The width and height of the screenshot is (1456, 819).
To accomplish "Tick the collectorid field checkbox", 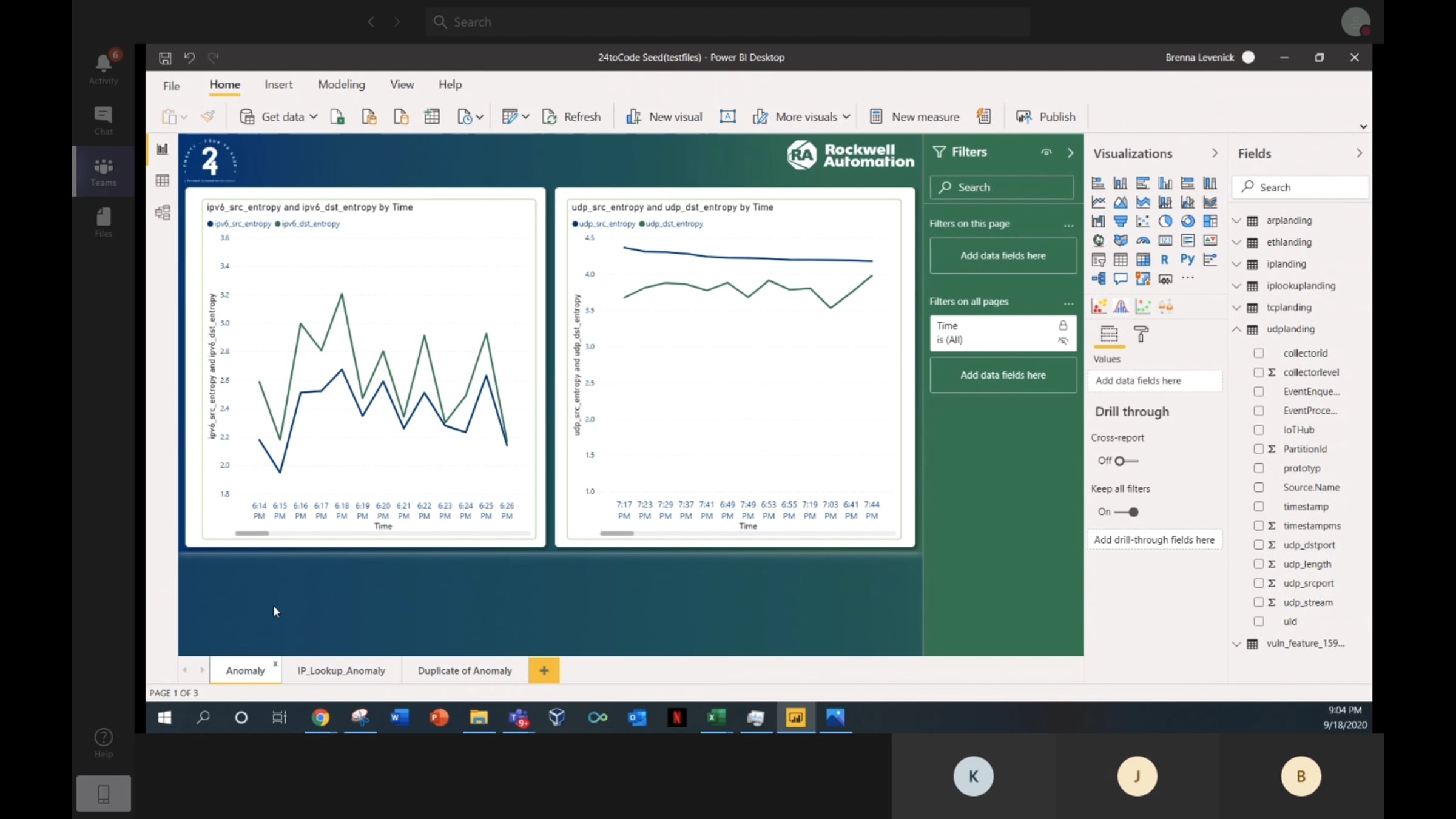I will pos(1259,353).
